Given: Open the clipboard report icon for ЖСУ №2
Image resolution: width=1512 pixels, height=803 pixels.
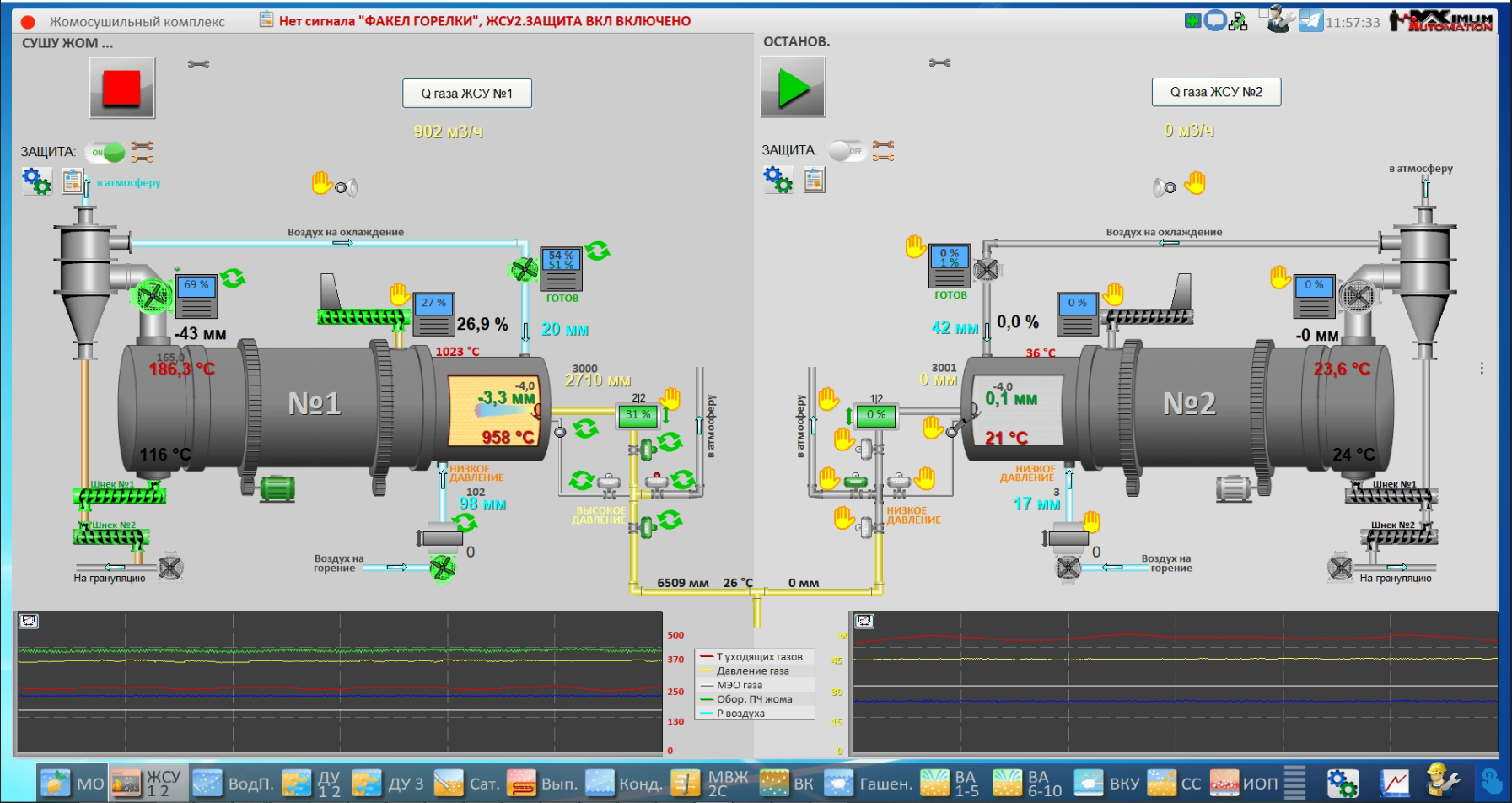Looking at the screenshot, I should [814, 180].
